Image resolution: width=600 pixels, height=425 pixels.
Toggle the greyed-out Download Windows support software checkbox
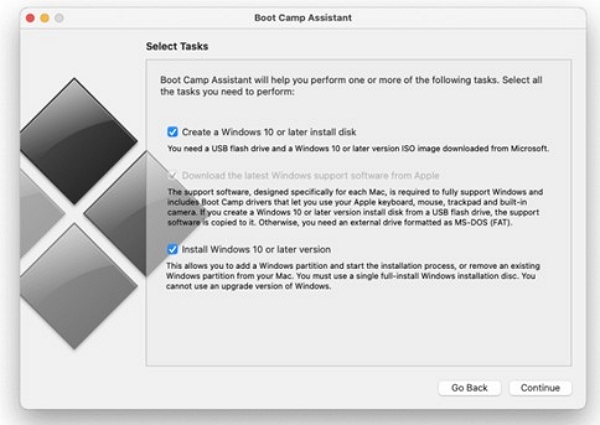pos(172,176)
